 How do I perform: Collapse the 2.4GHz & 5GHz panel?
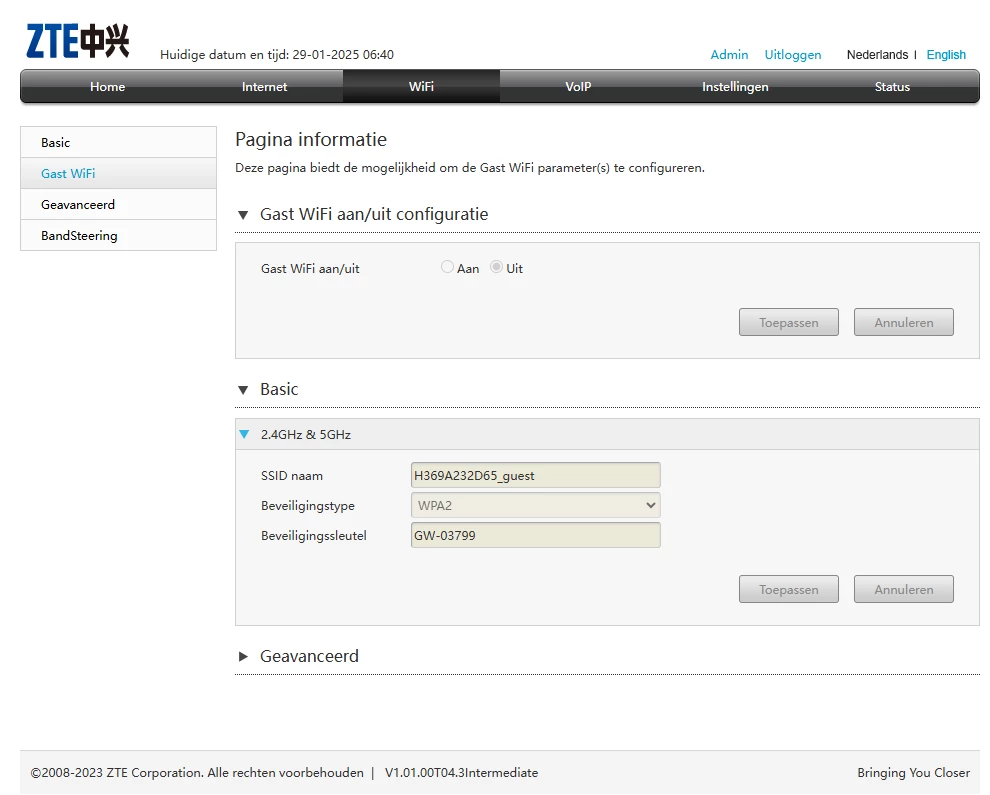pyautogui.click(x=244, y=434)
